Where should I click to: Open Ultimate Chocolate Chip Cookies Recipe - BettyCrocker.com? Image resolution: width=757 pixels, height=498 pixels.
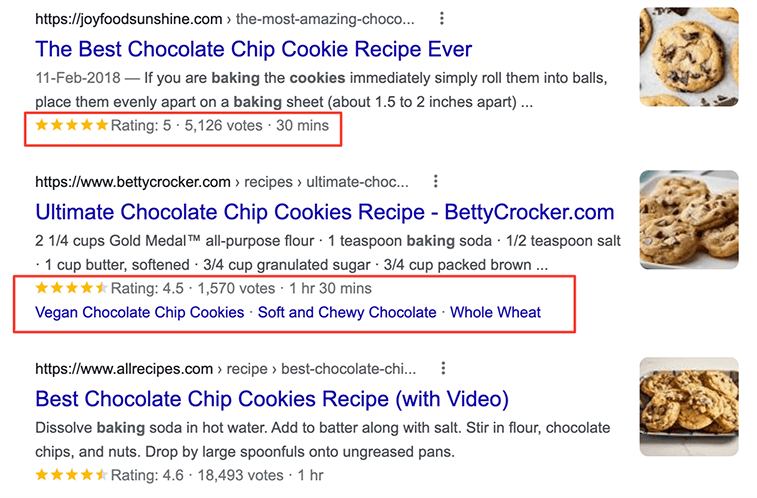tap(324, 212)
